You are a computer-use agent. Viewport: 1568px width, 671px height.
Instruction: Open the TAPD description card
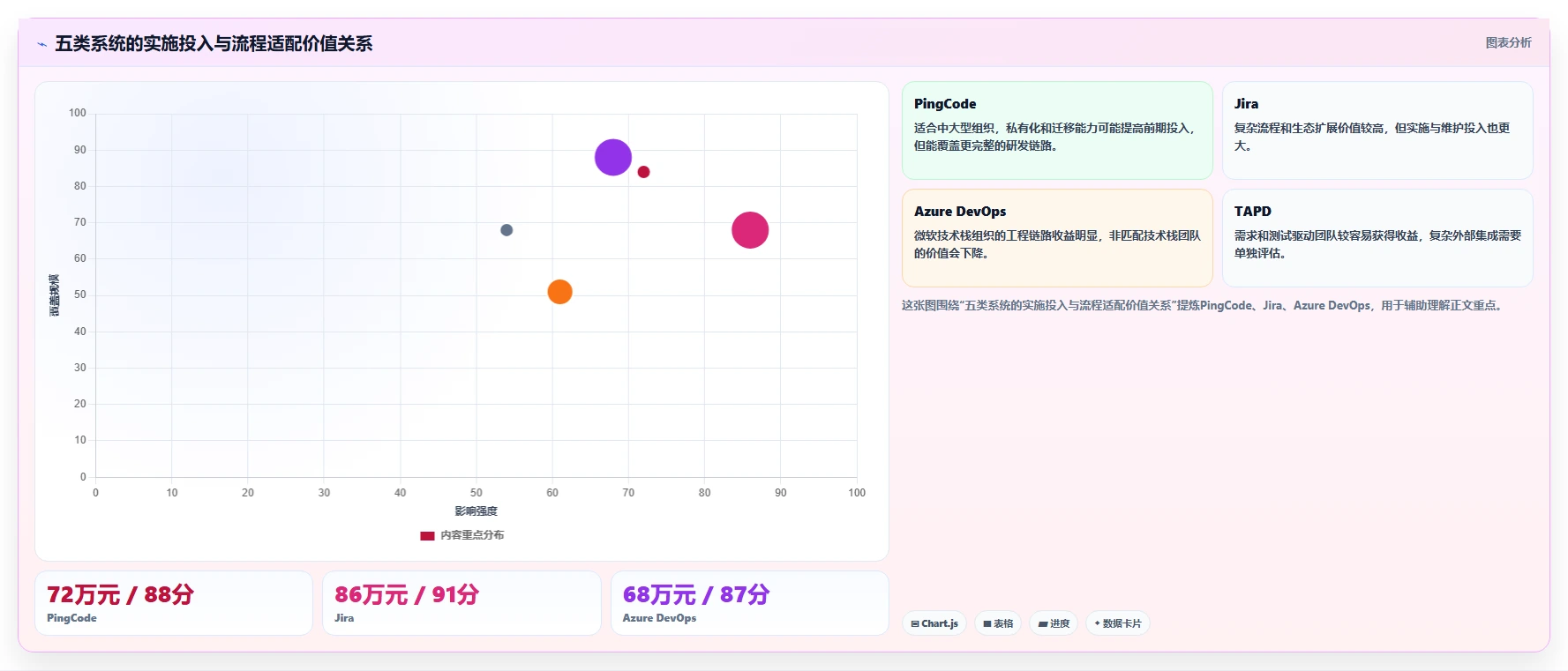[x=1377, y=238]
